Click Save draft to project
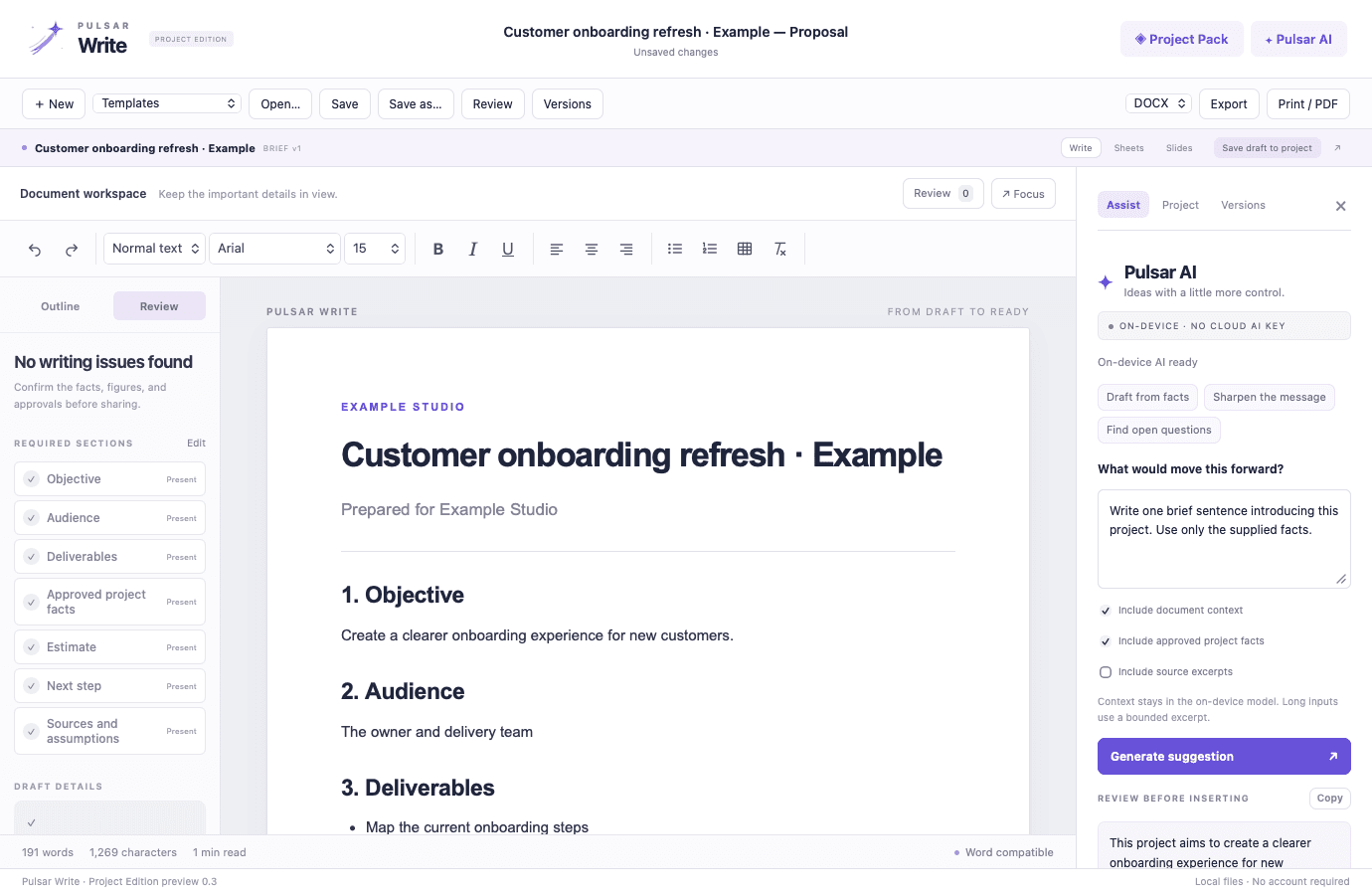The image size is (1372, 895). [1267, 148]
